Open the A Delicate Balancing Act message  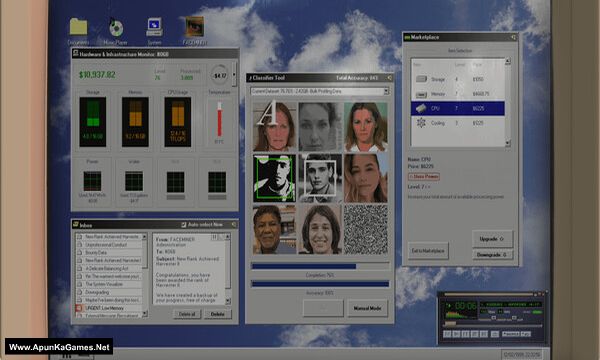109,268
